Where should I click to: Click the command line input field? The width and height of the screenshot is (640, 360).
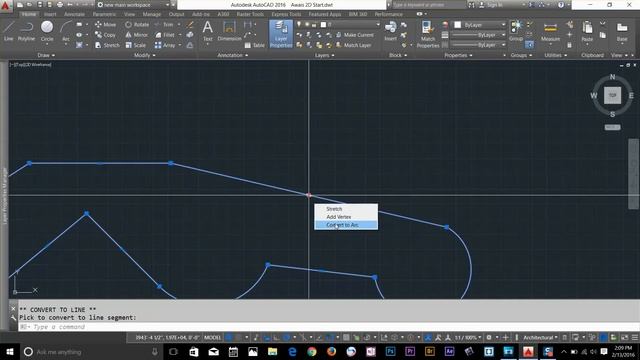coord(329,327)
